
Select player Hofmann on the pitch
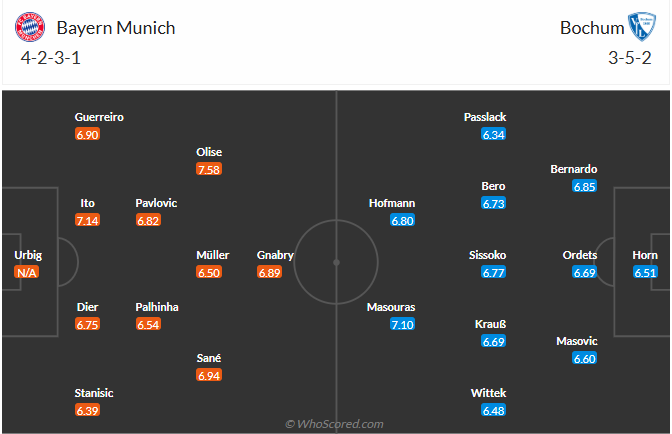pos(391,203)
